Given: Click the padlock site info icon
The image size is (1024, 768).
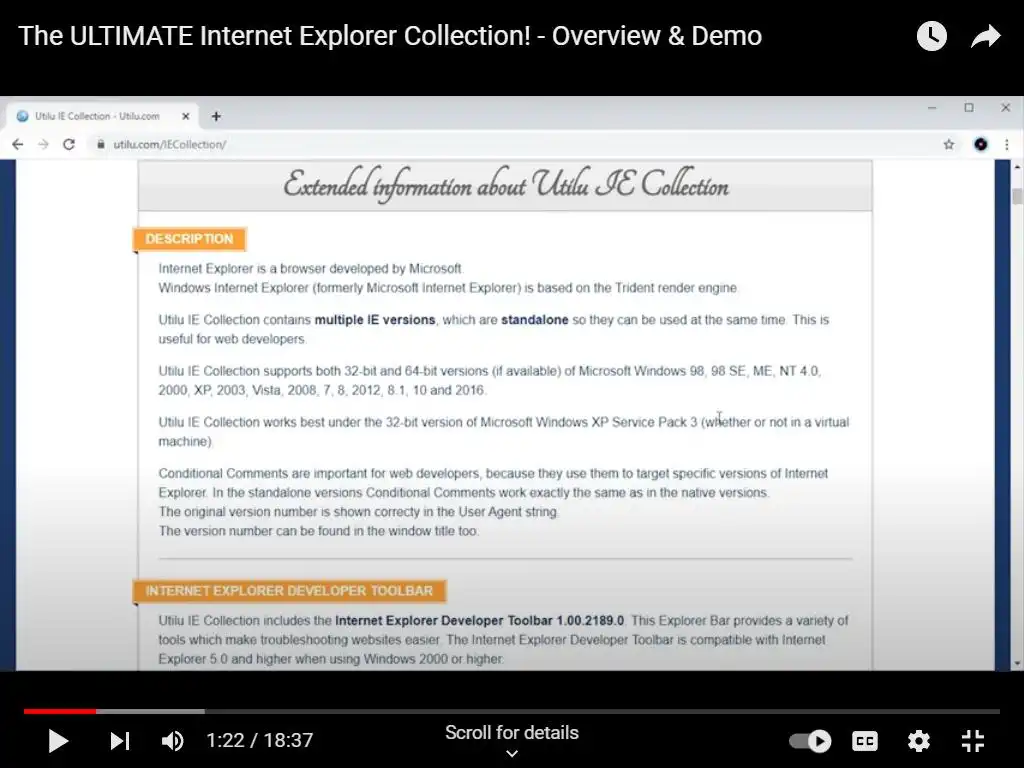Looking at the screenshot, I should point(101,144).
